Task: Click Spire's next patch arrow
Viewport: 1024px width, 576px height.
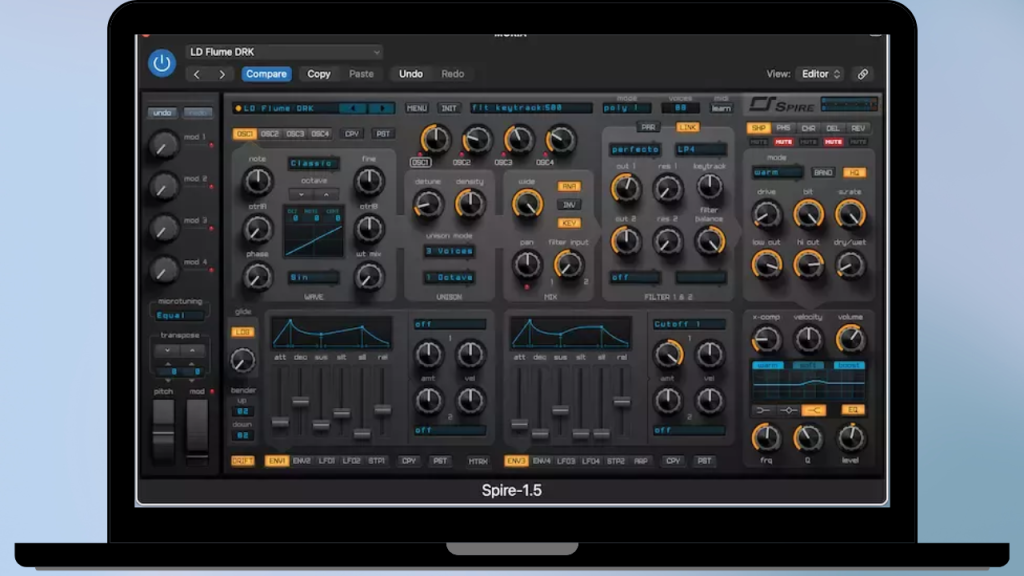Action: [382, 108]
